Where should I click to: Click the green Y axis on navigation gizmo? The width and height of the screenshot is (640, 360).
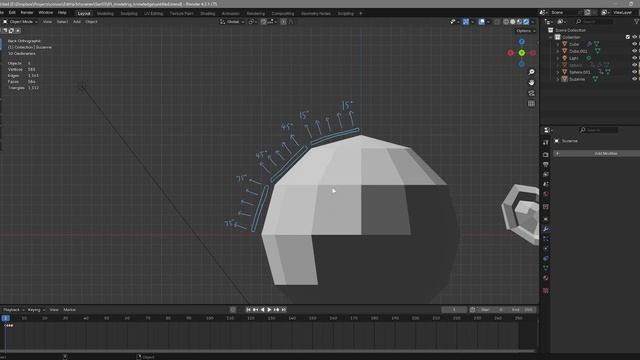(522, 53)
